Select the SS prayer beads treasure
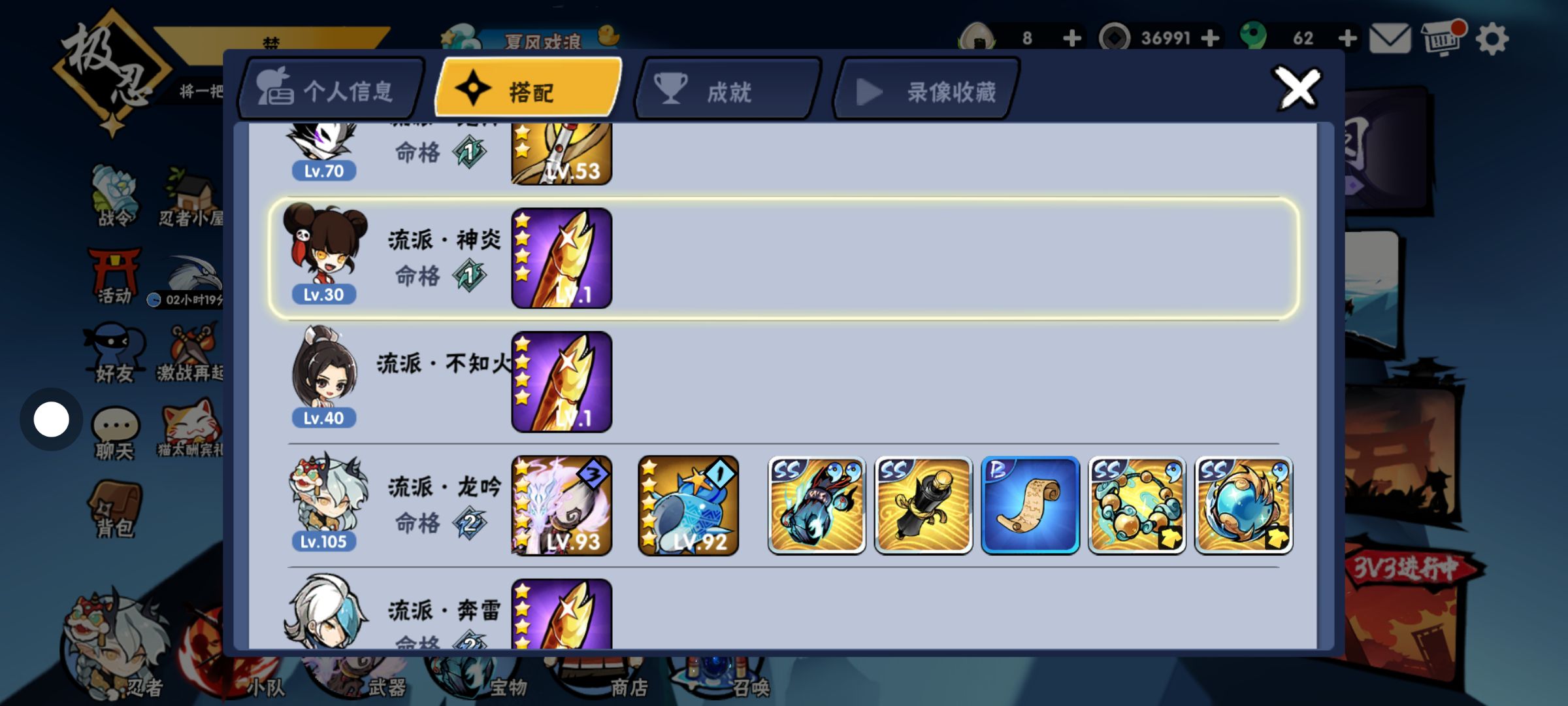Image resolution: width=1568 pixels, height=706 pixels. coord(1137,505)
